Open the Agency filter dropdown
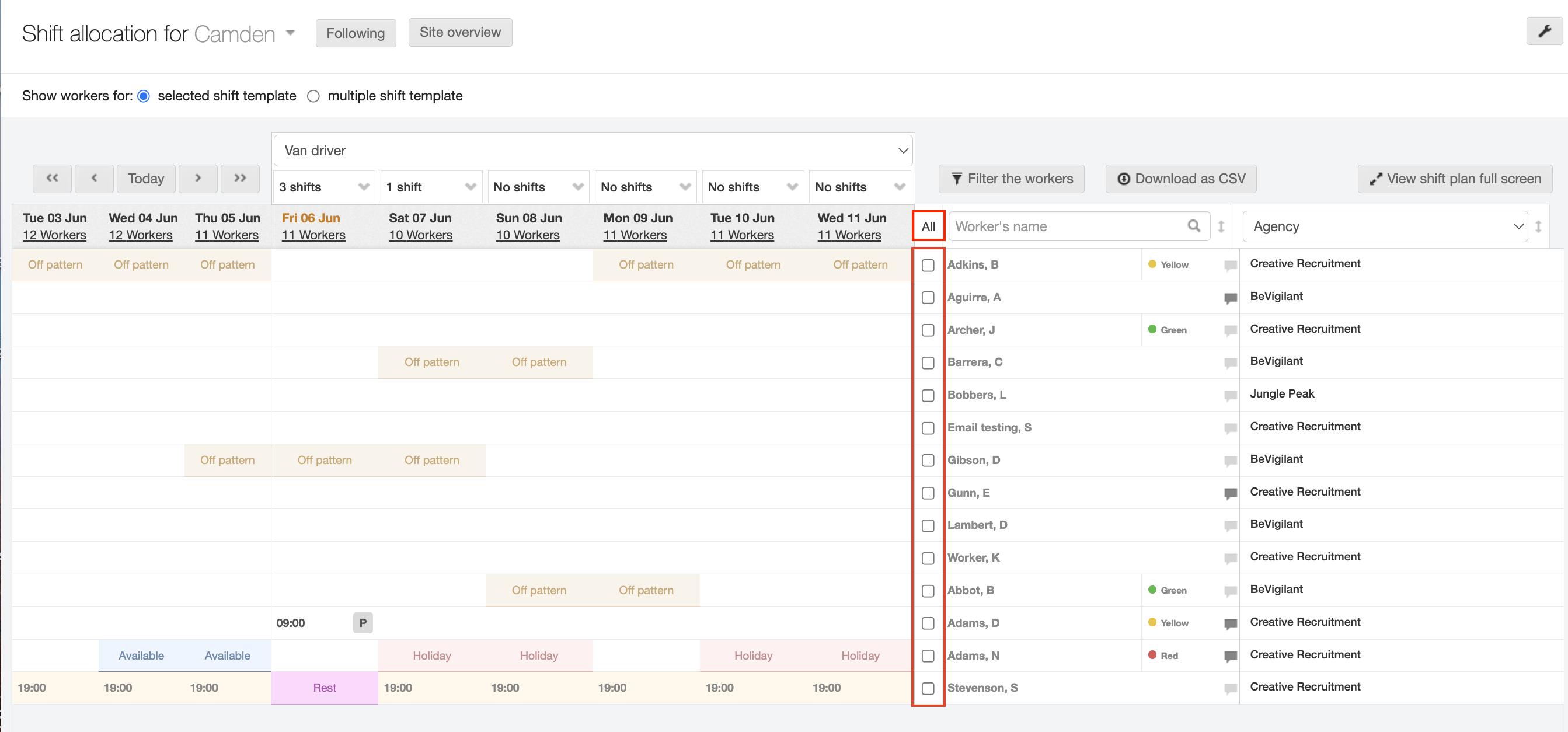This screenshot has height=732, width=1568. click(x=1385, y=227)
